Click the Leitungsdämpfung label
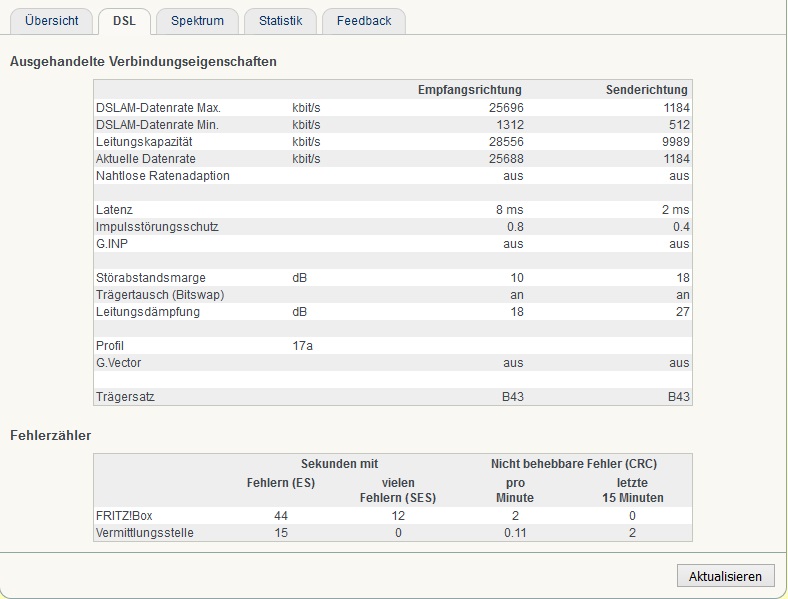The height and width of the screenshot is (599, 788). pos(148,312)
